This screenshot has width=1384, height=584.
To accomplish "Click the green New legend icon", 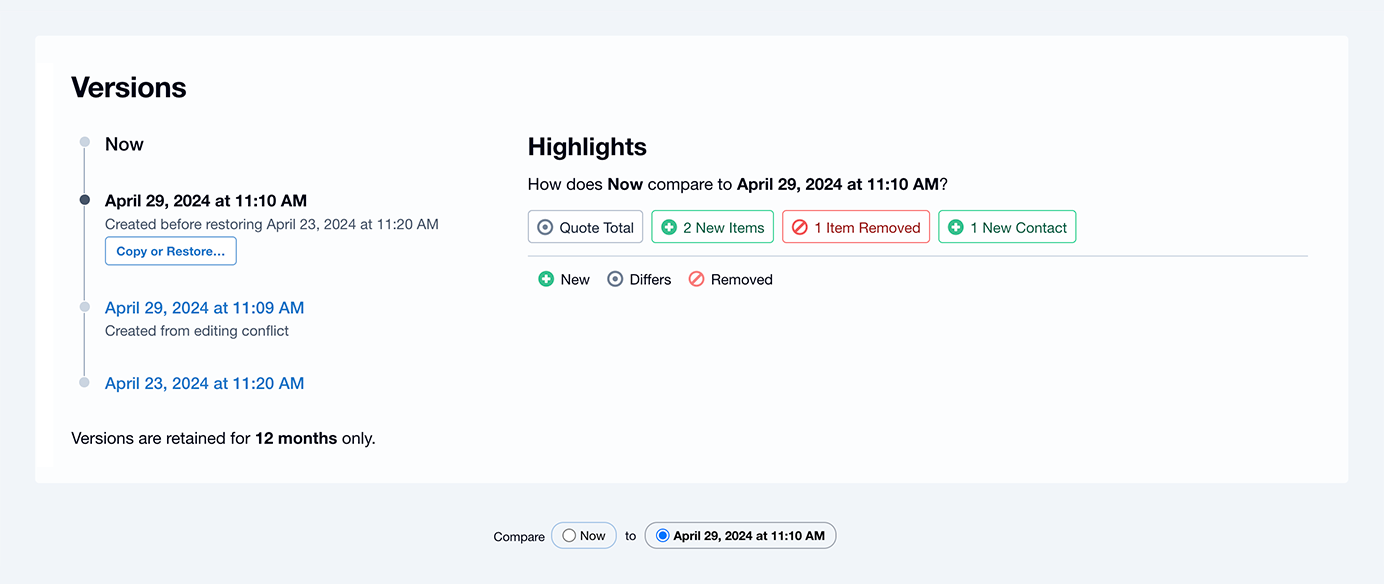I will click(x=546, y=279).
